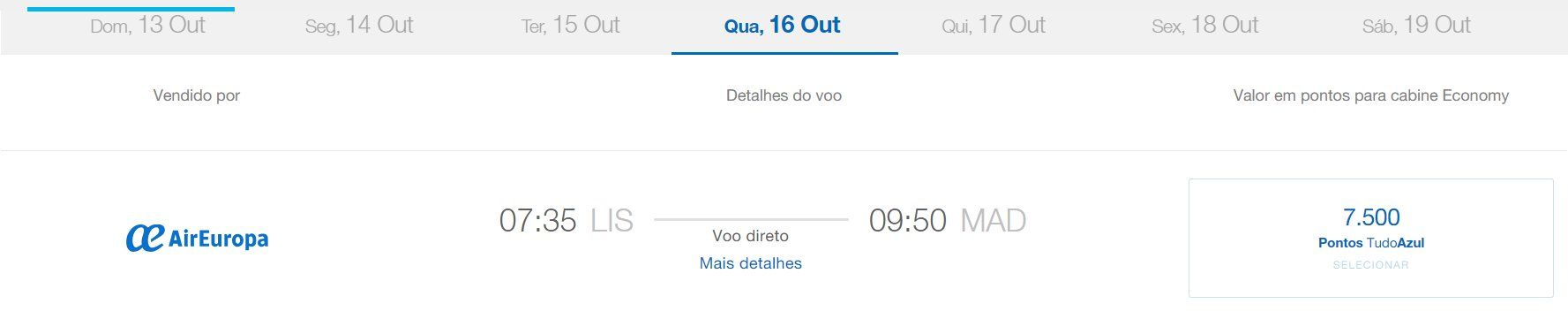Viewport: 1568px width, 319px height.
Task: Select the Qui, 17 Out date tab
Action: pyautogui.click(x=994, y=25)
